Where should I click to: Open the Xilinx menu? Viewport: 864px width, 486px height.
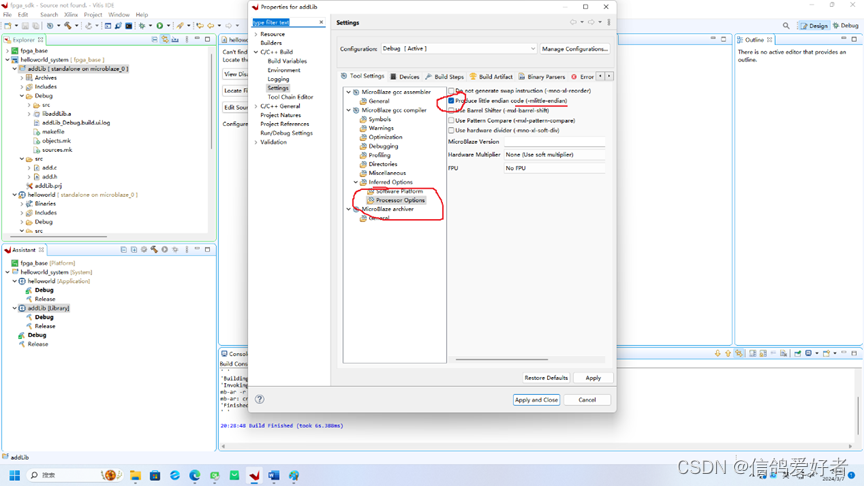pos(71,14)
